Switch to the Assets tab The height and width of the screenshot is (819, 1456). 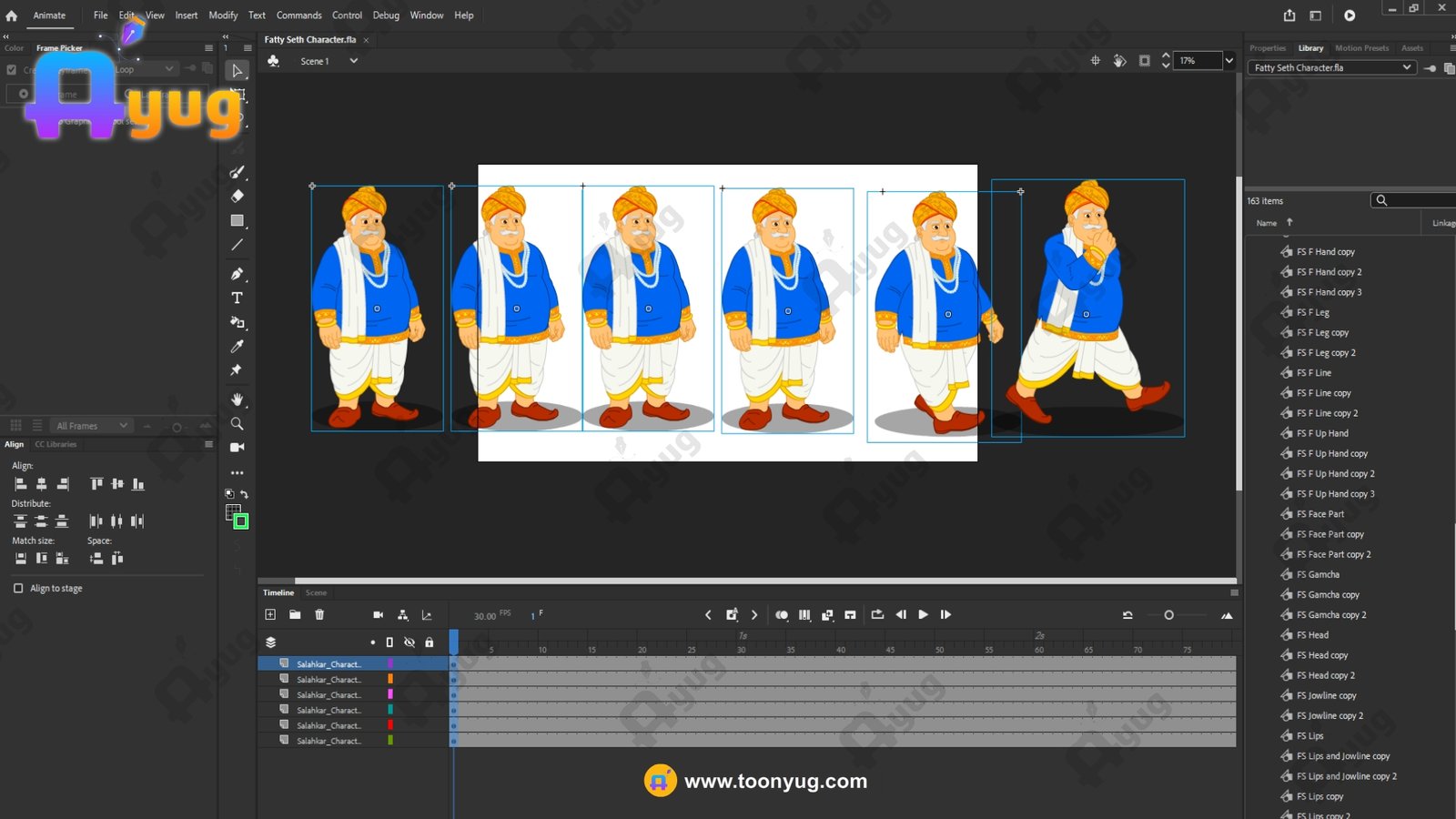1411,48
